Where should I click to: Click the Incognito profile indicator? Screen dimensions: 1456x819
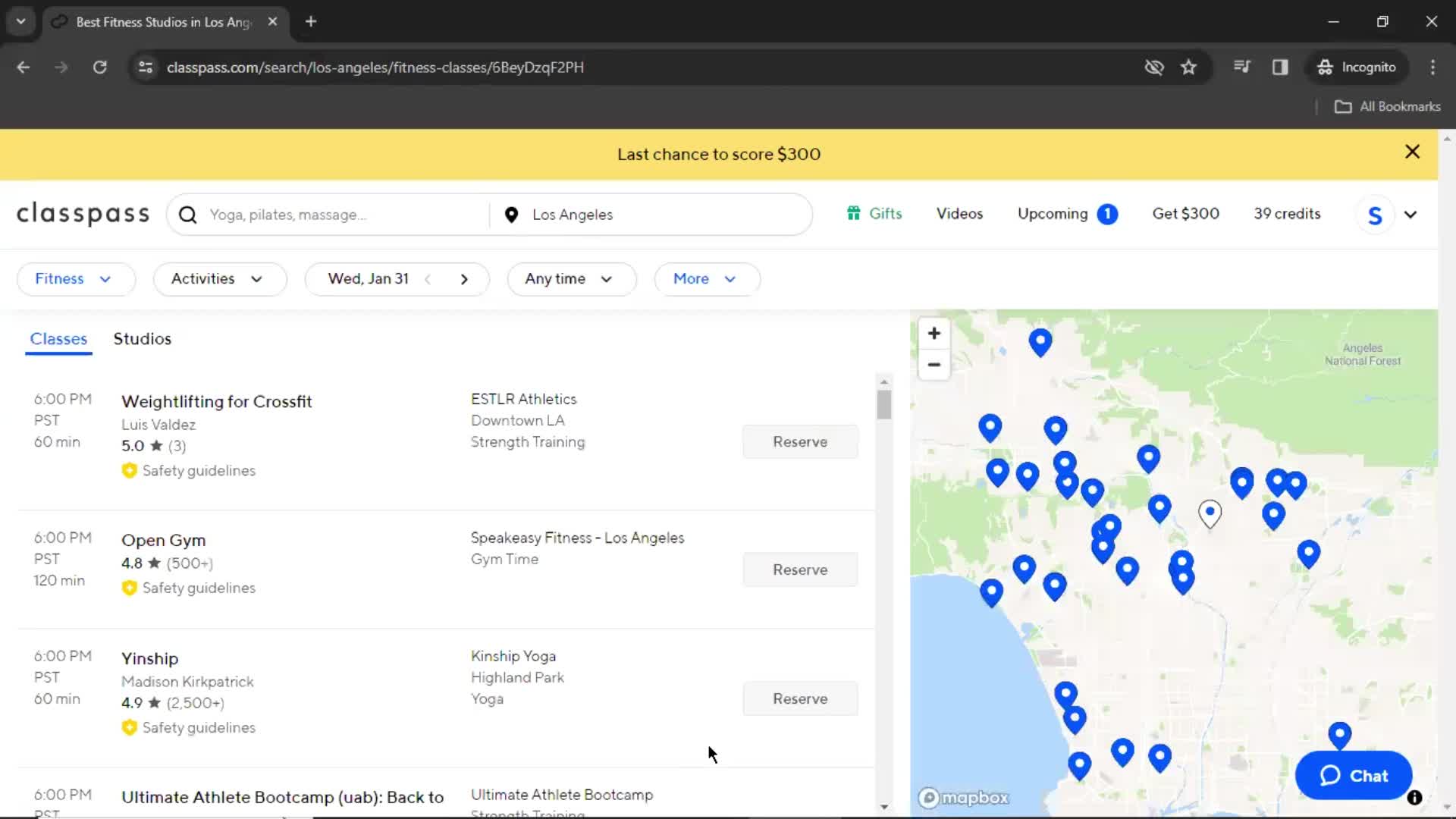[1357, 67]
